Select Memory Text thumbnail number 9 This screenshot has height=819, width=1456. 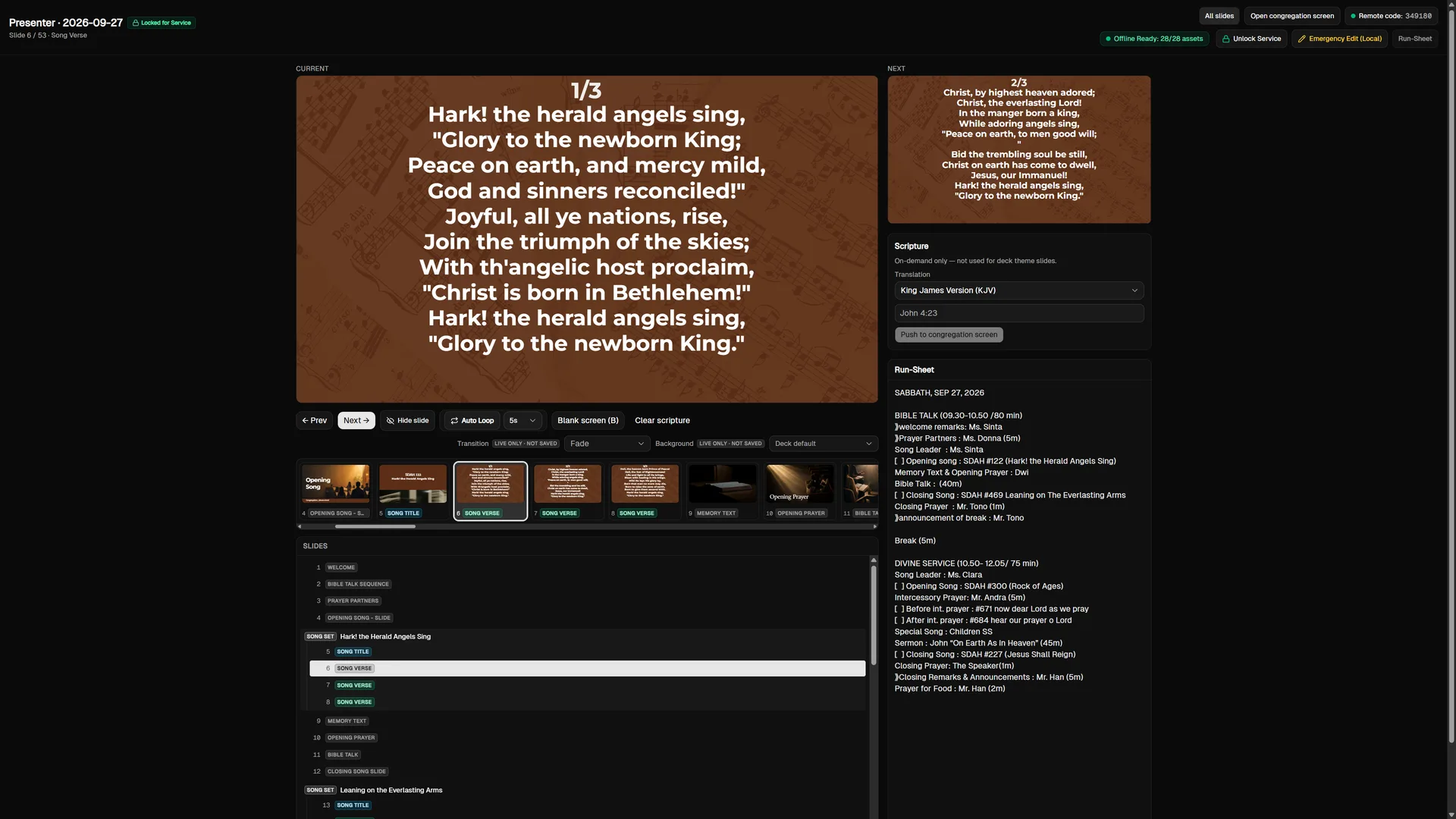point(722,491)
